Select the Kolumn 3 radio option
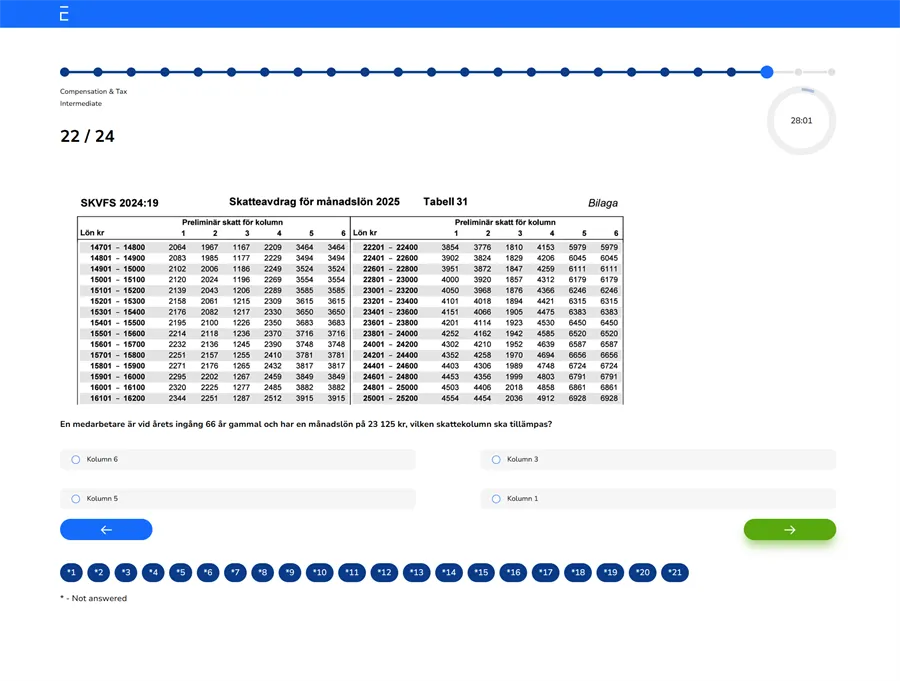Viewport: 900px width, 681px height. pyautogui.click(x=496, y=460)
